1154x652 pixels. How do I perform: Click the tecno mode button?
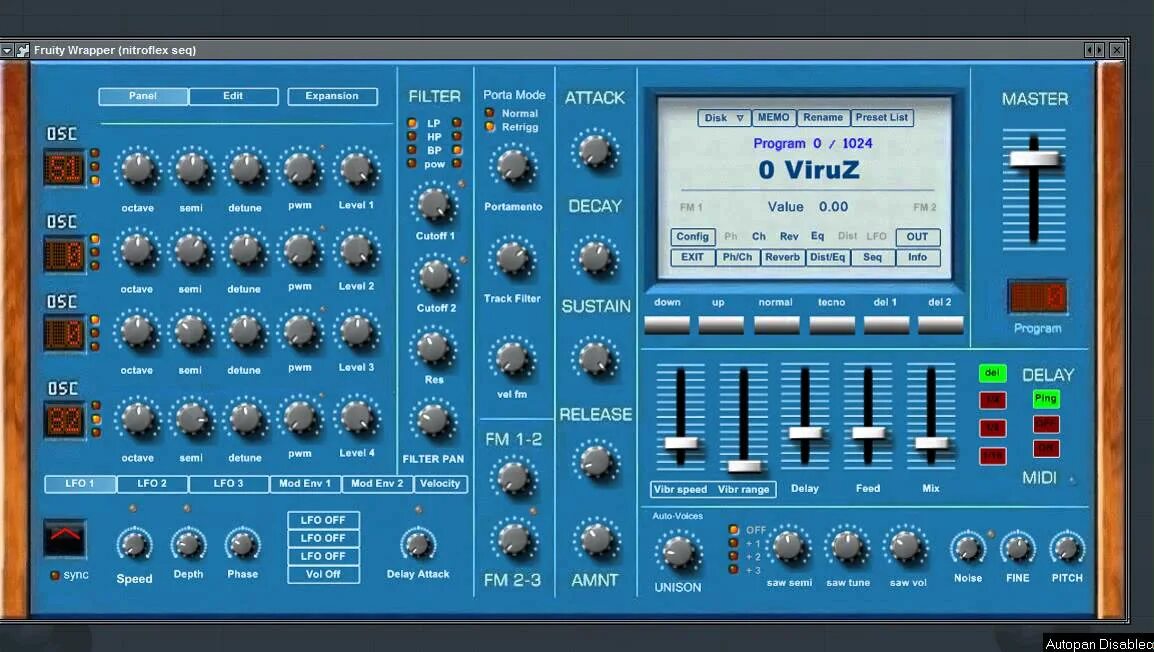tap(832, 325)
